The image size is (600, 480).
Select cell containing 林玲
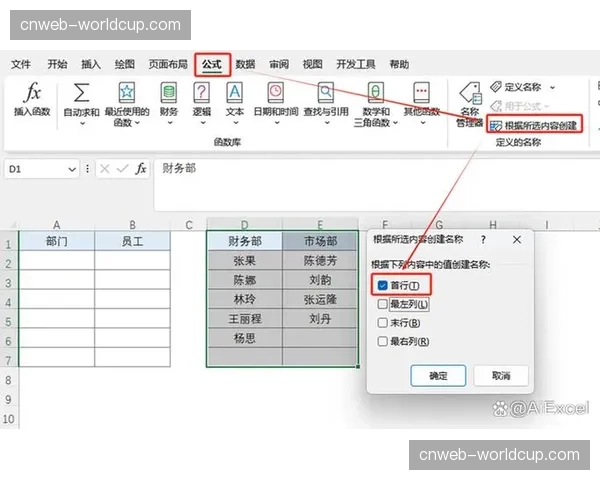click(x=245, y=299)
